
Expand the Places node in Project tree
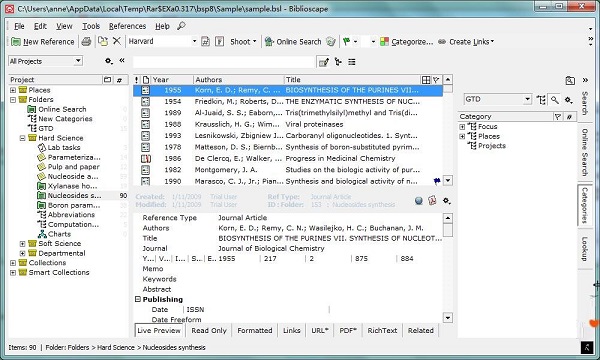pyautogui.click(x=13, y=90)
